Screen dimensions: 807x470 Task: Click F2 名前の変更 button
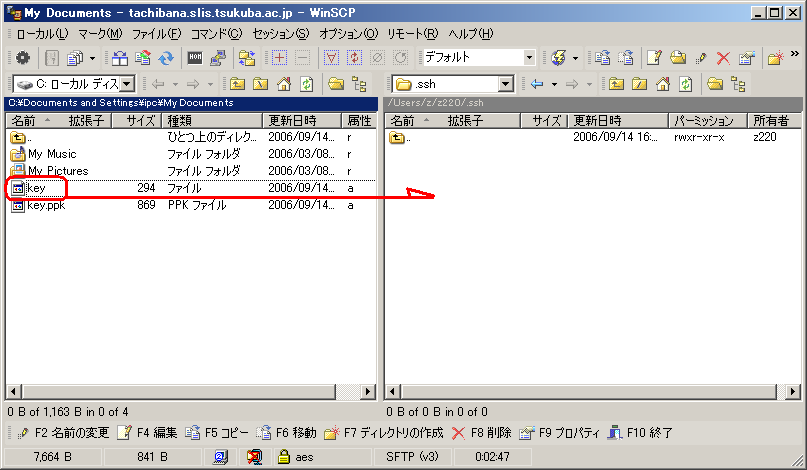63,433
